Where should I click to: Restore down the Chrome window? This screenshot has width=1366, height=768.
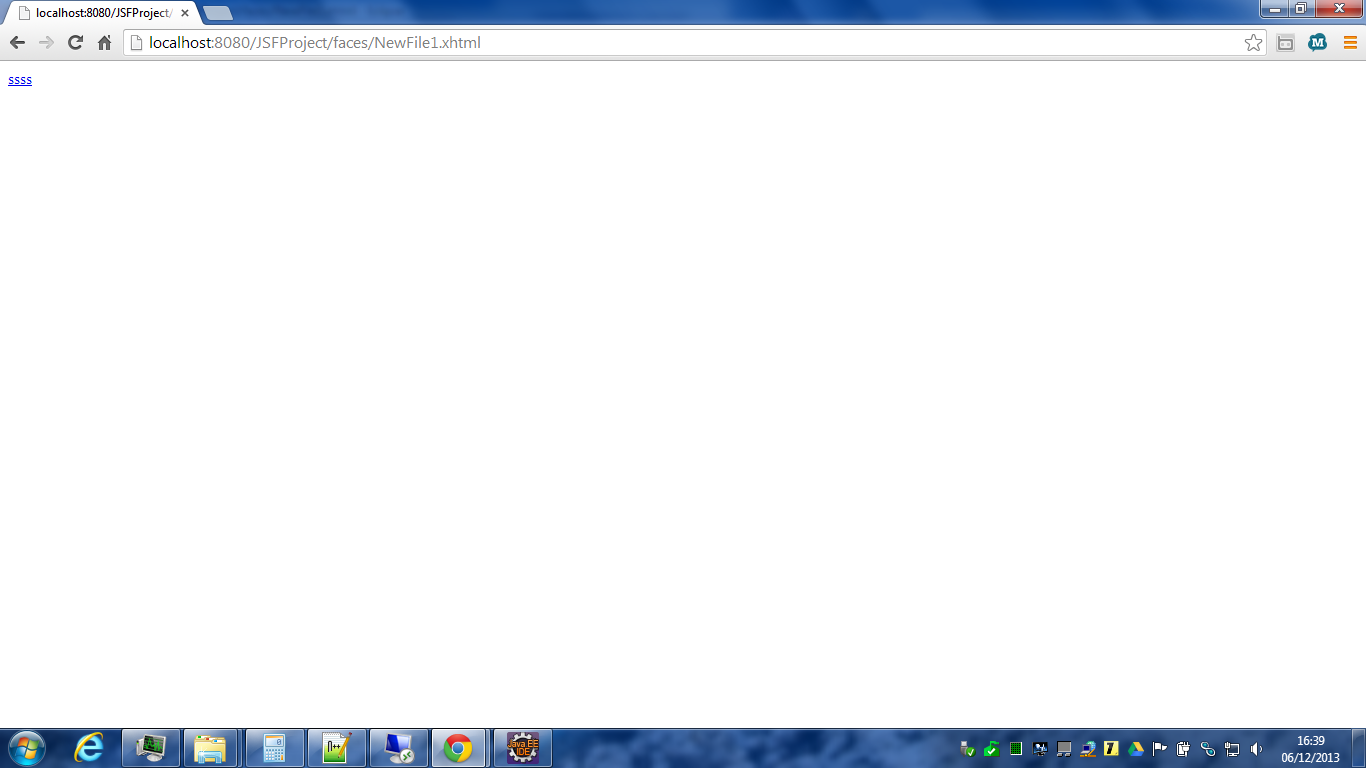coord(1301,8)
